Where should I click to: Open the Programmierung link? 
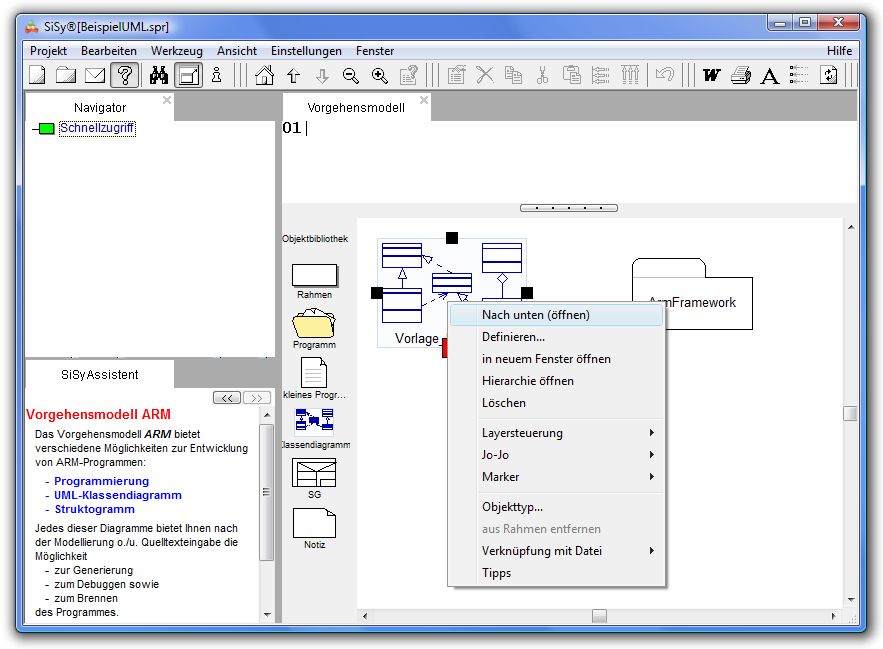tap(101, 481)
